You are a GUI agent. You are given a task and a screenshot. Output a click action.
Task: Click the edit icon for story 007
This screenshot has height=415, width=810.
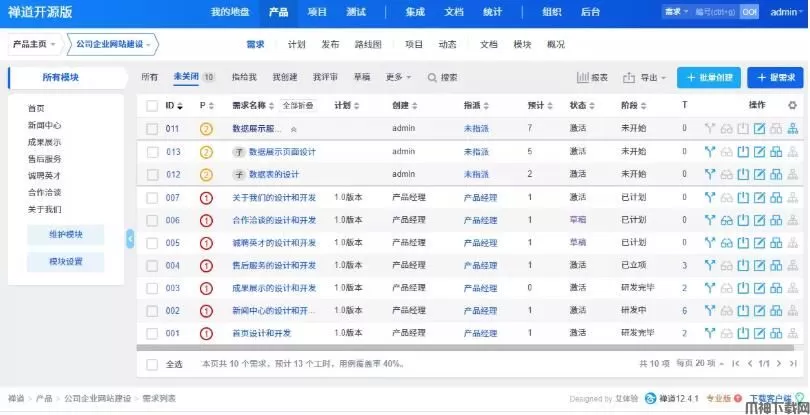pos(759,197)
